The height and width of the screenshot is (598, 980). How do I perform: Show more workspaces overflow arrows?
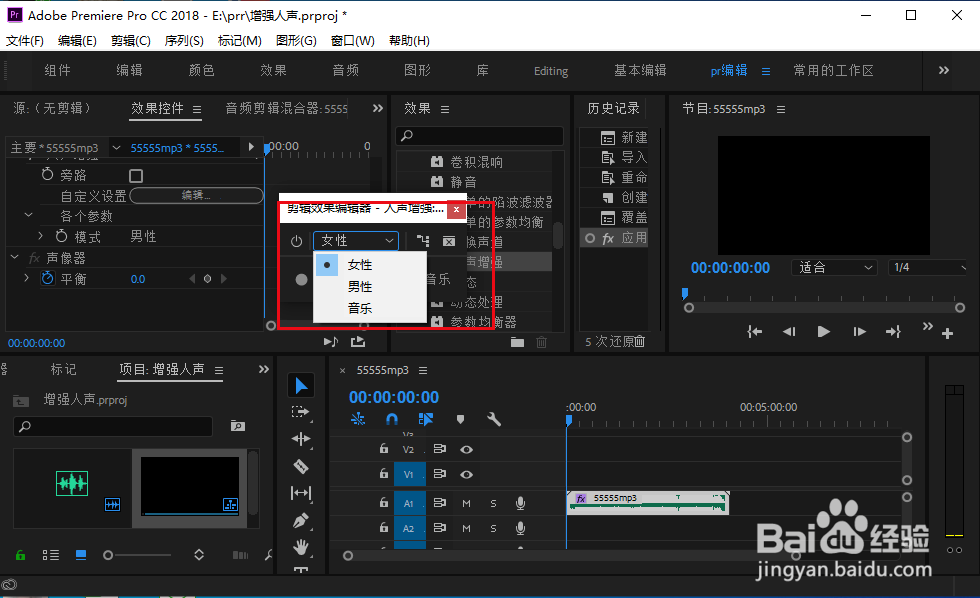click(944, 70)
